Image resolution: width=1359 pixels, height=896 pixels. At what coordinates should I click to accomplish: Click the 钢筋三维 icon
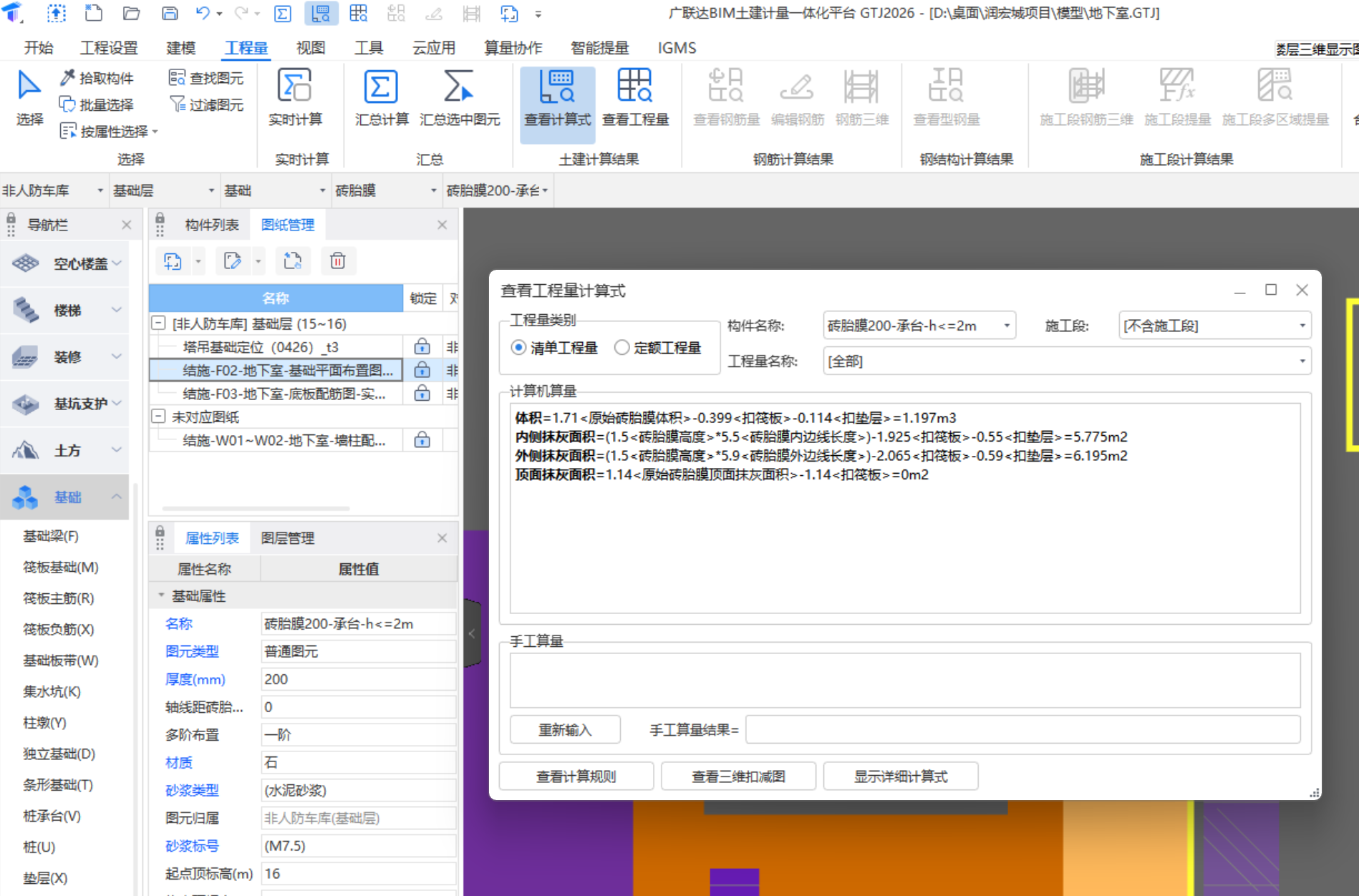click(x=861, y=86)
